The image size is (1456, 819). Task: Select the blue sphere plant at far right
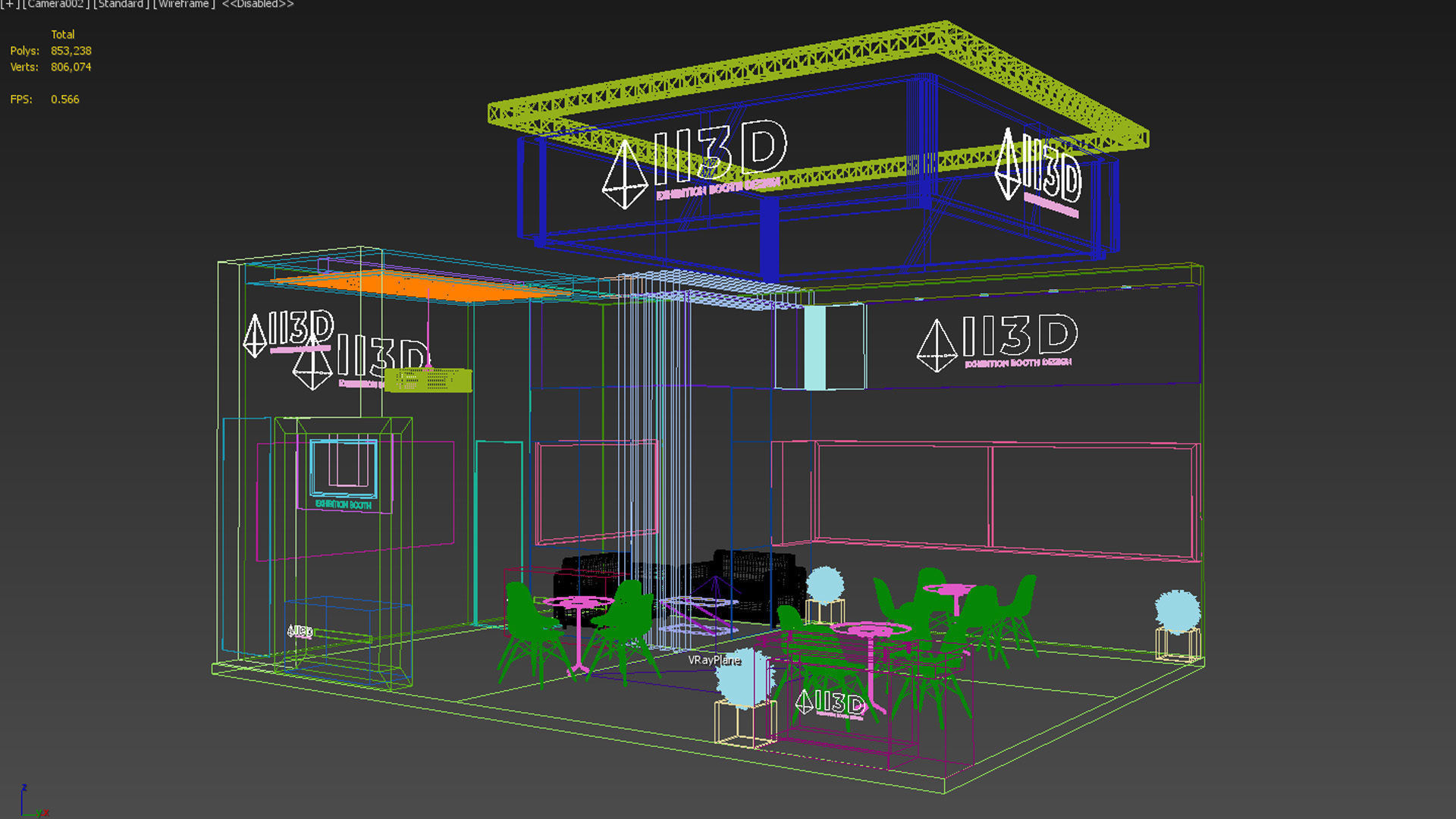pos(1178,611)
